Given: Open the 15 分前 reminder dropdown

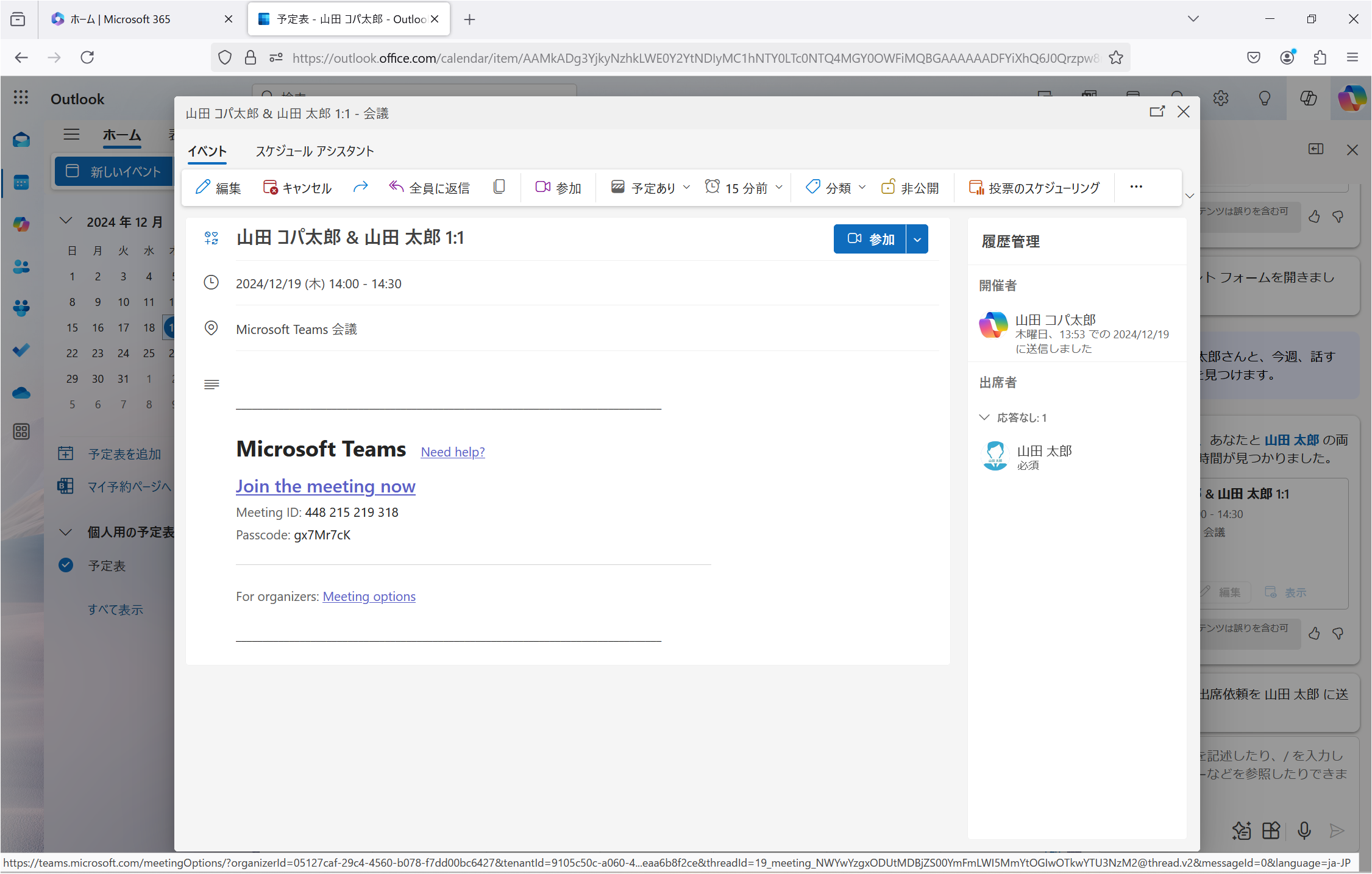Looking at the screenshot, I should pyautogui.click(x=744, y=188).
